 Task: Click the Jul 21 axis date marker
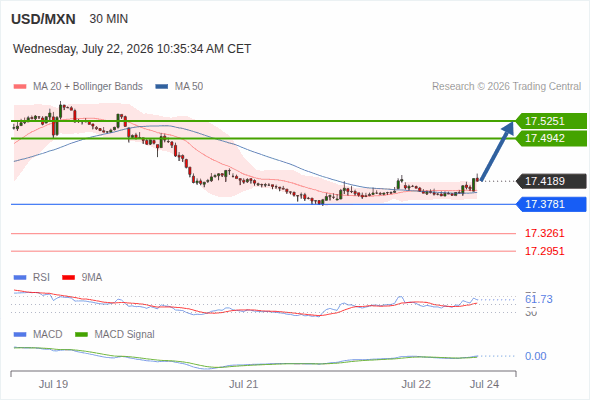pyautogui.click(x=244, y=384)
